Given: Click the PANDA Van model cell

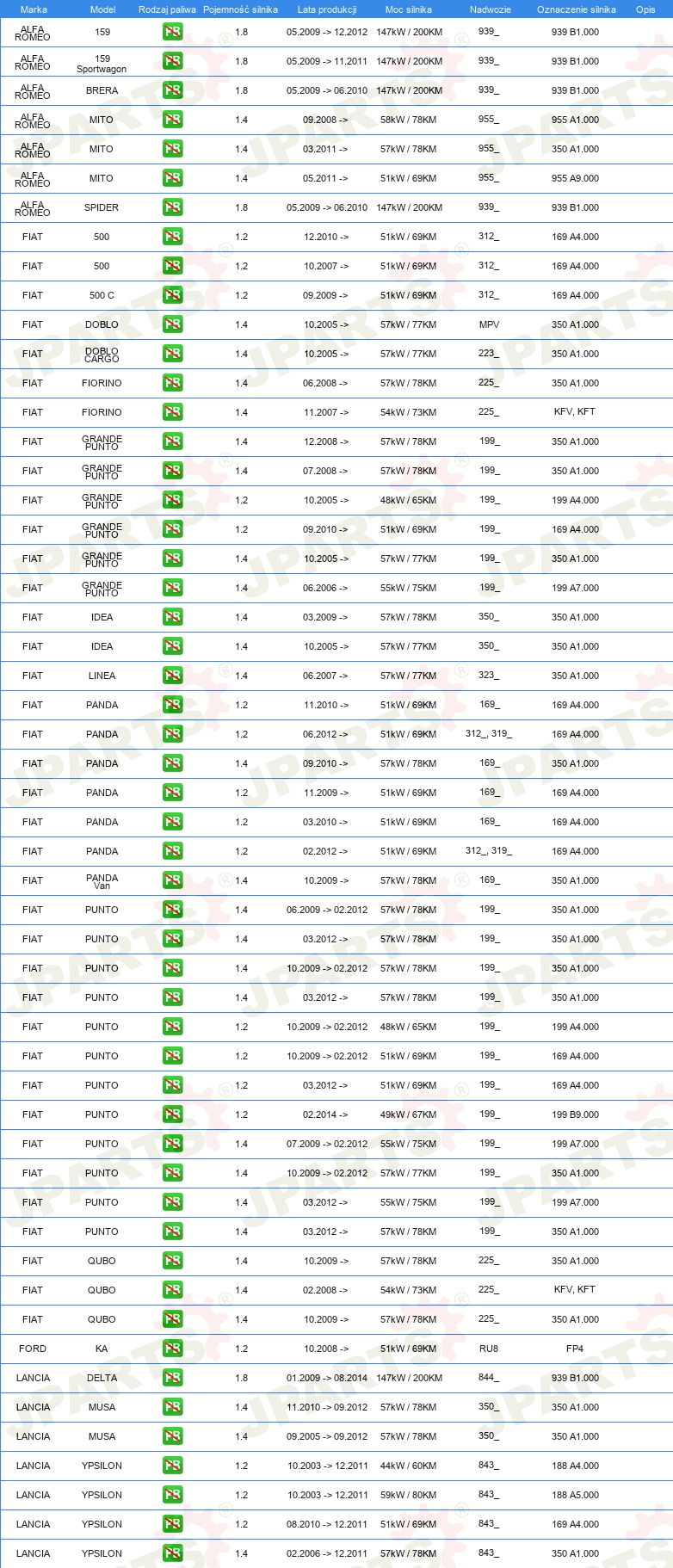Looking at the screenshot, I should click(102, 881).
